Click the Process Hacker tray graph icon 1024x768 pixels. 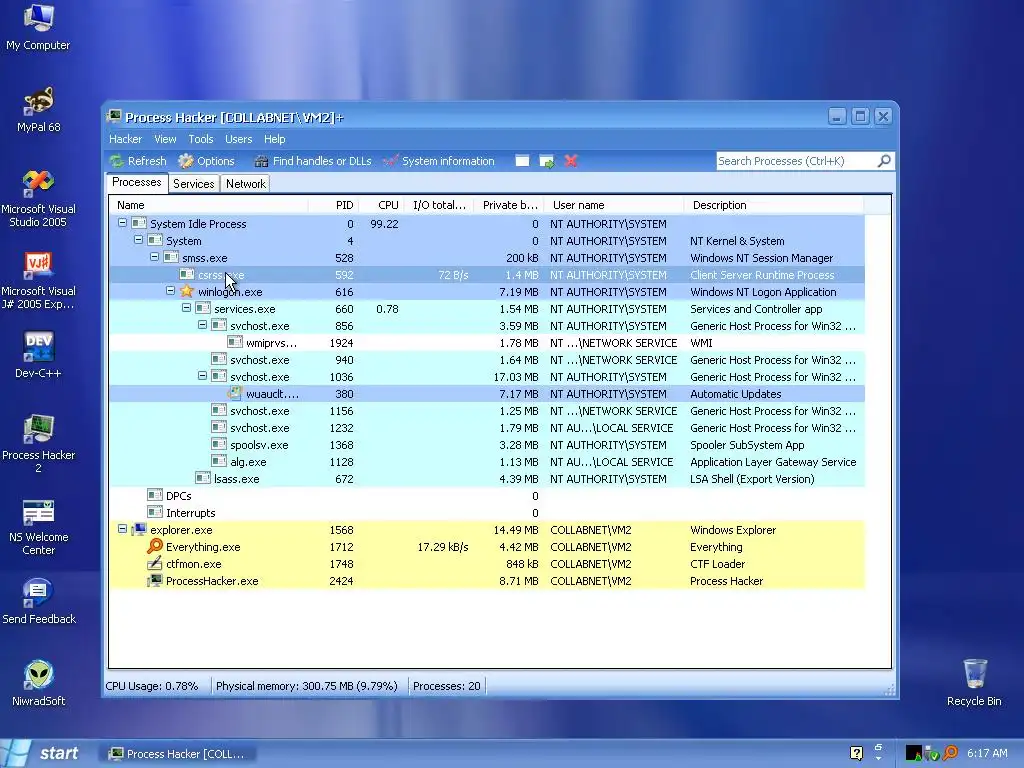click(914, 753)
